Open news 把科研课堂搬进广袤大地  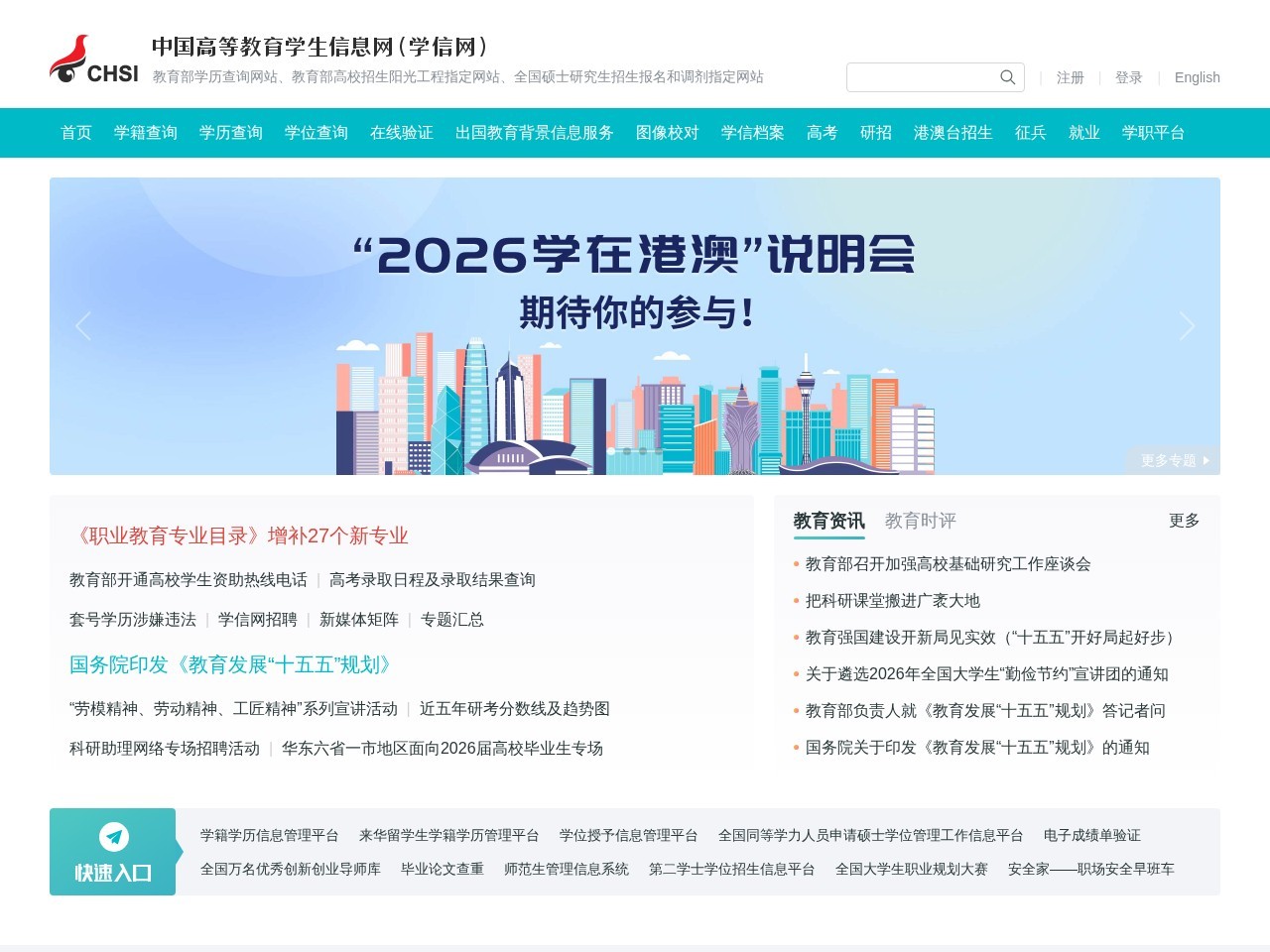[893, 601]
